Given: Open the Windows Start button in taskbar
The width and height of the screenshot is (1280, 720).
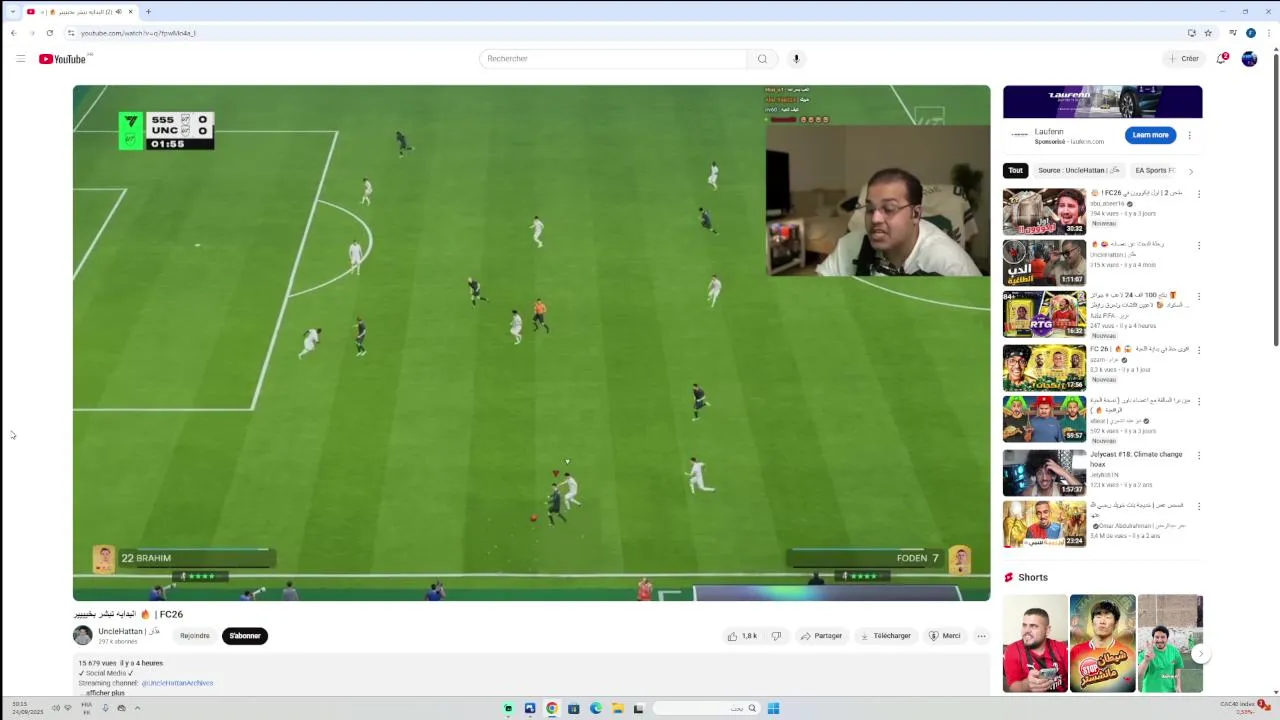Looking at the screenshot, I should pos(773,708).
